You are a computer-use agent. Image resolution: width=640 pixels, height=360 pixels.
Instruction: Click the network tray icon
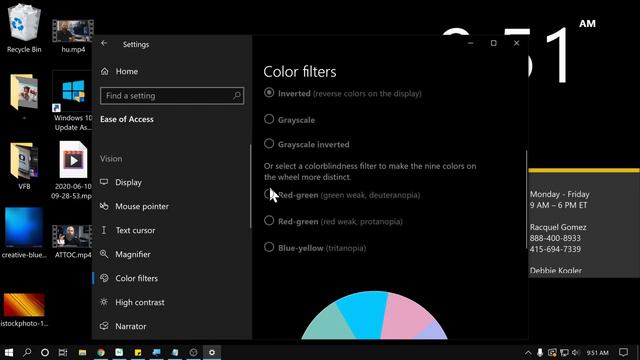click(x=564, y=352)
